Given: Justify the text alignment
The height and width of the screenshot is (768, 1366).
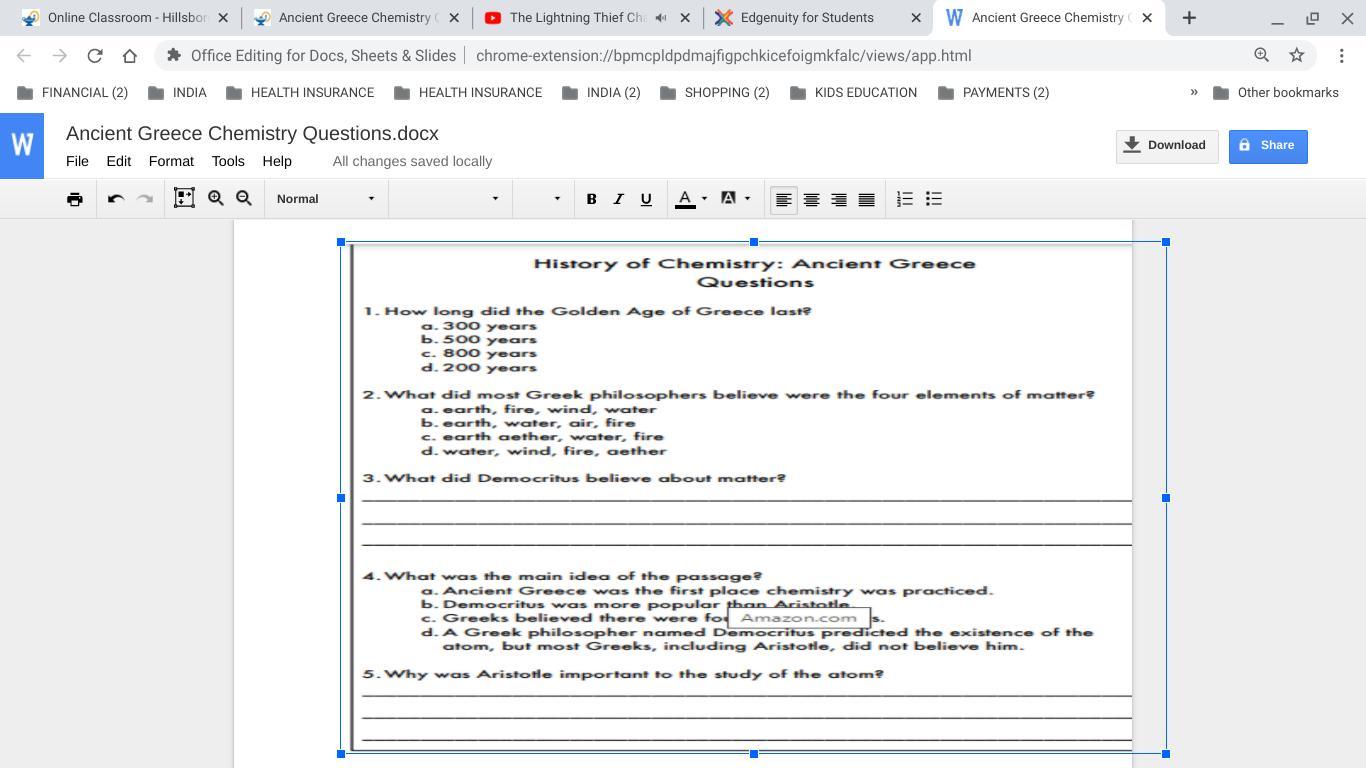Looking at the screenshot, I should coord(867,199).
